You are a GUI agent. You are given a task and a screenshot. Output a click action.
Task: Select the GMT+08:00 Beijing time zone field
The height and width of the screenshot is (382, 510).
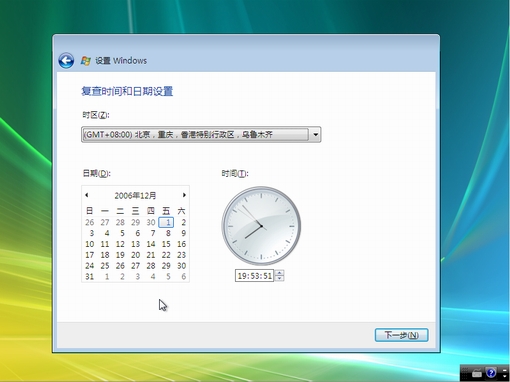pyautogui.click(x=201, y=135)
